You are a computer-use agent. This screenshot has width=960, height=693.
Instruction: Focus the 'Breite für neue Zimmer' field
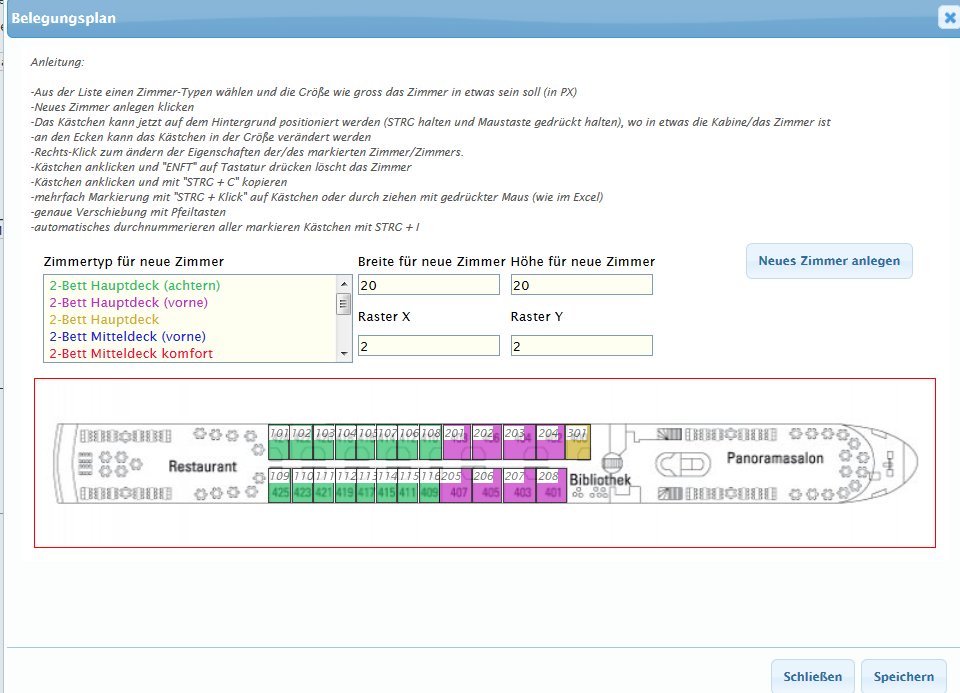(428, 286)
